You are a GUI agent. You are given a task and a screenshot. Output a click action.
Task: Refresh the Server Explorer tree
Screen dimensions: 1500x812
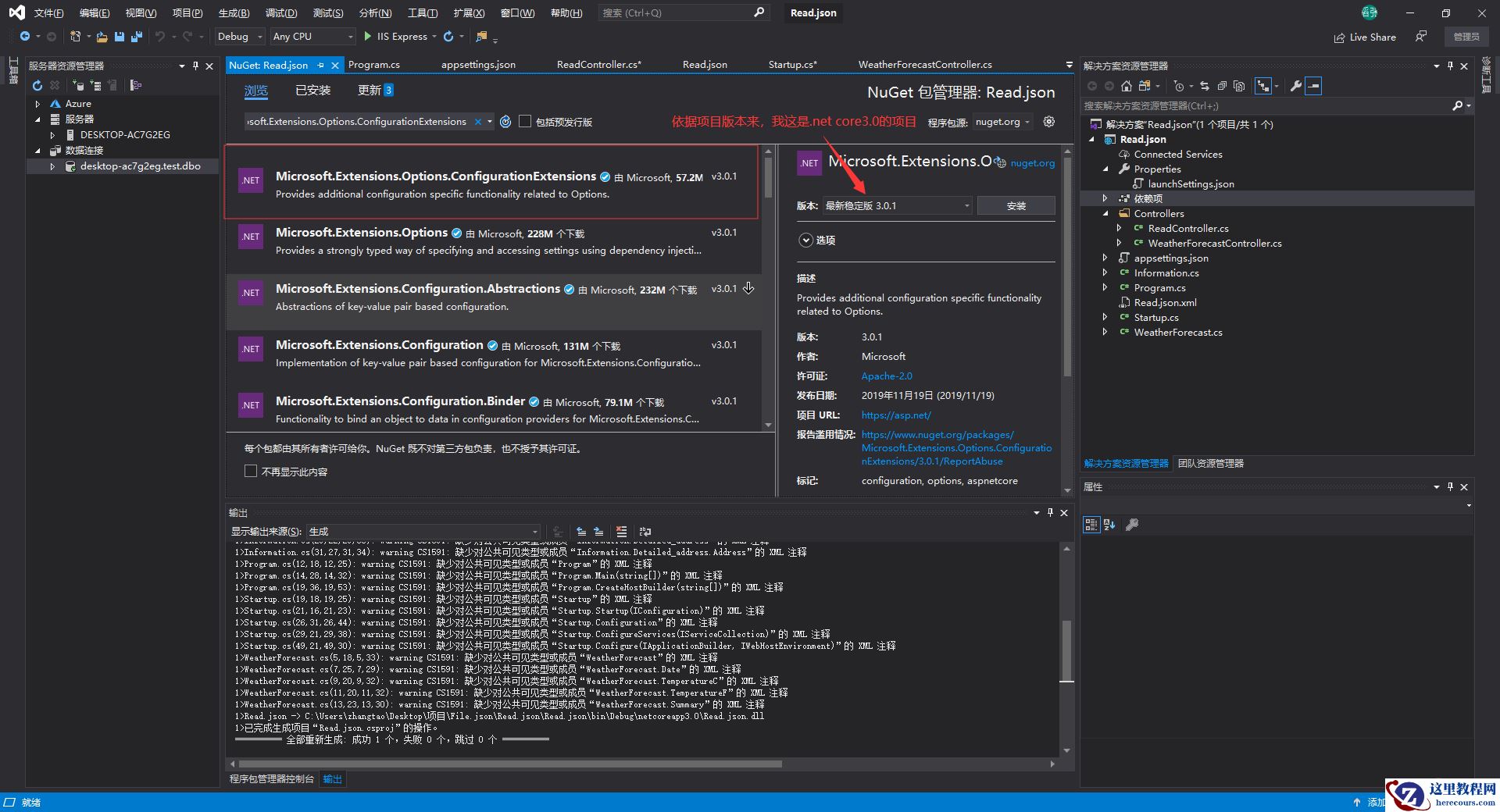click(x=37, y=85)
